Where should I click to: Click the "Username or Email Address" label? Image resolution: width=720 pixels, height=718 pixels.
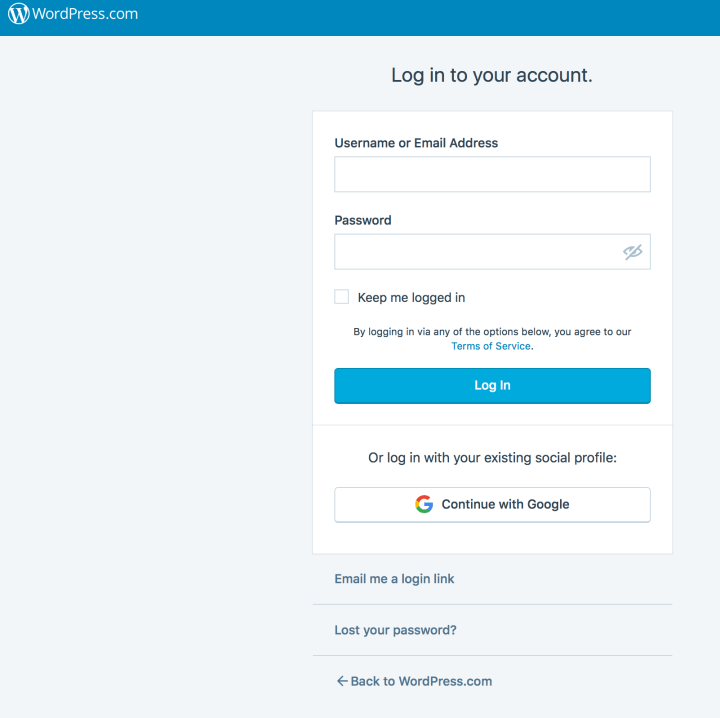[416, 143]
